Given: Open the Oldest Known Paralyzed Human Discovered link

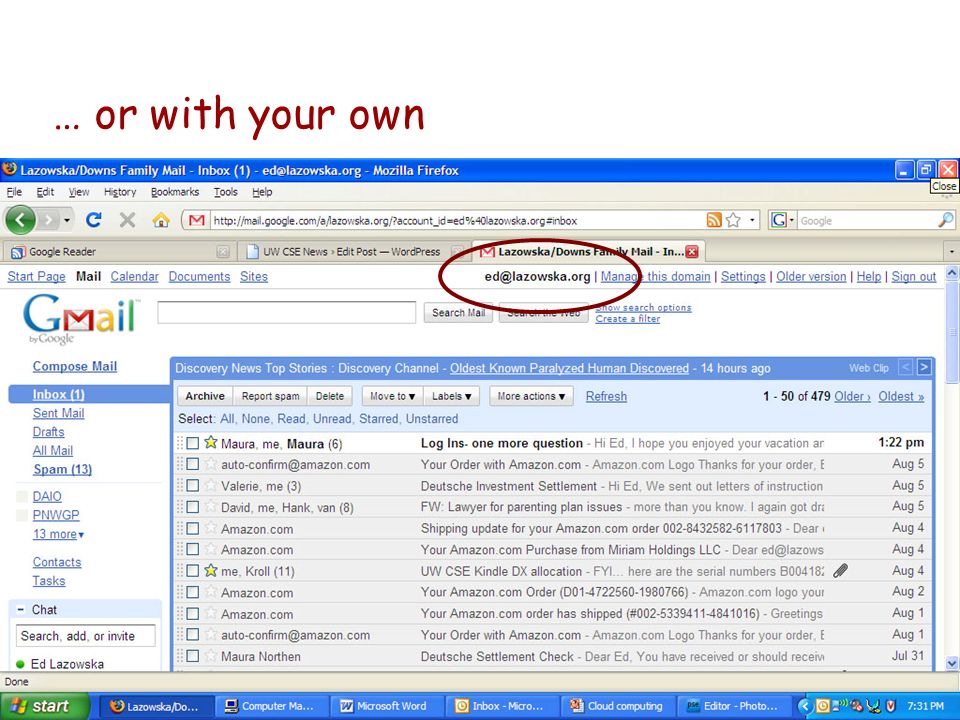Looking at the screenshot, I should 569,368.
